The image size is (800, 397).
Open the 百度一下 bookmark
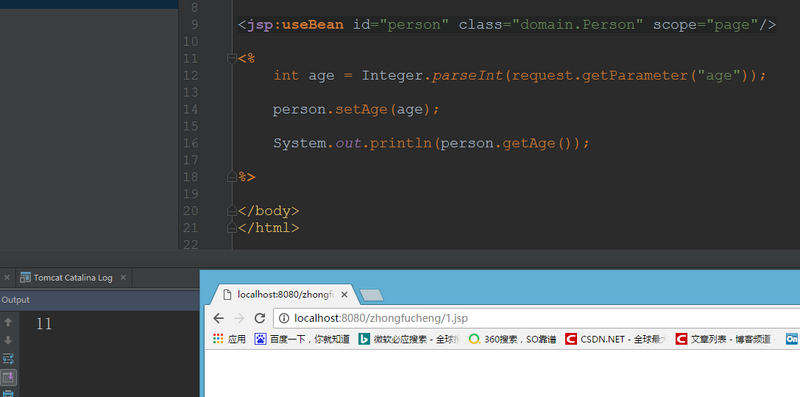[302, 339]
